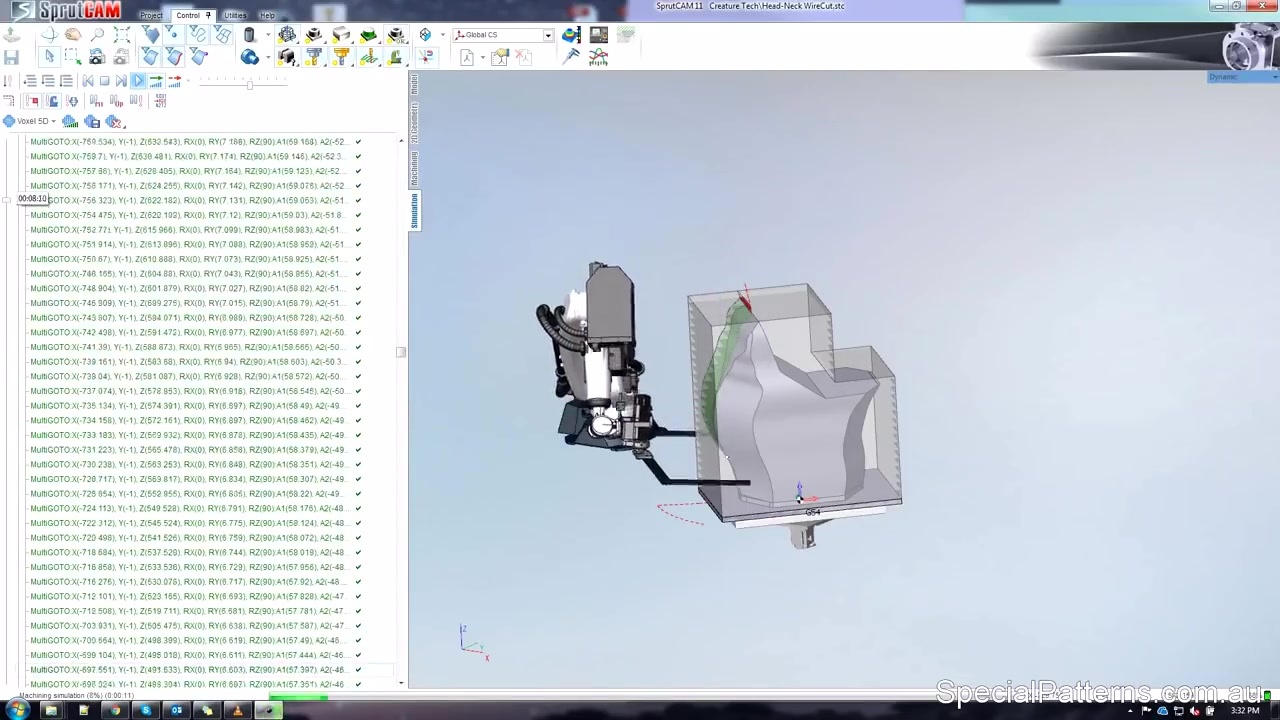Viewport: 1280px width, 720px height.
Task: Select the MultiGOTO X(-741.39) row
Action: (x=188, y=347)
